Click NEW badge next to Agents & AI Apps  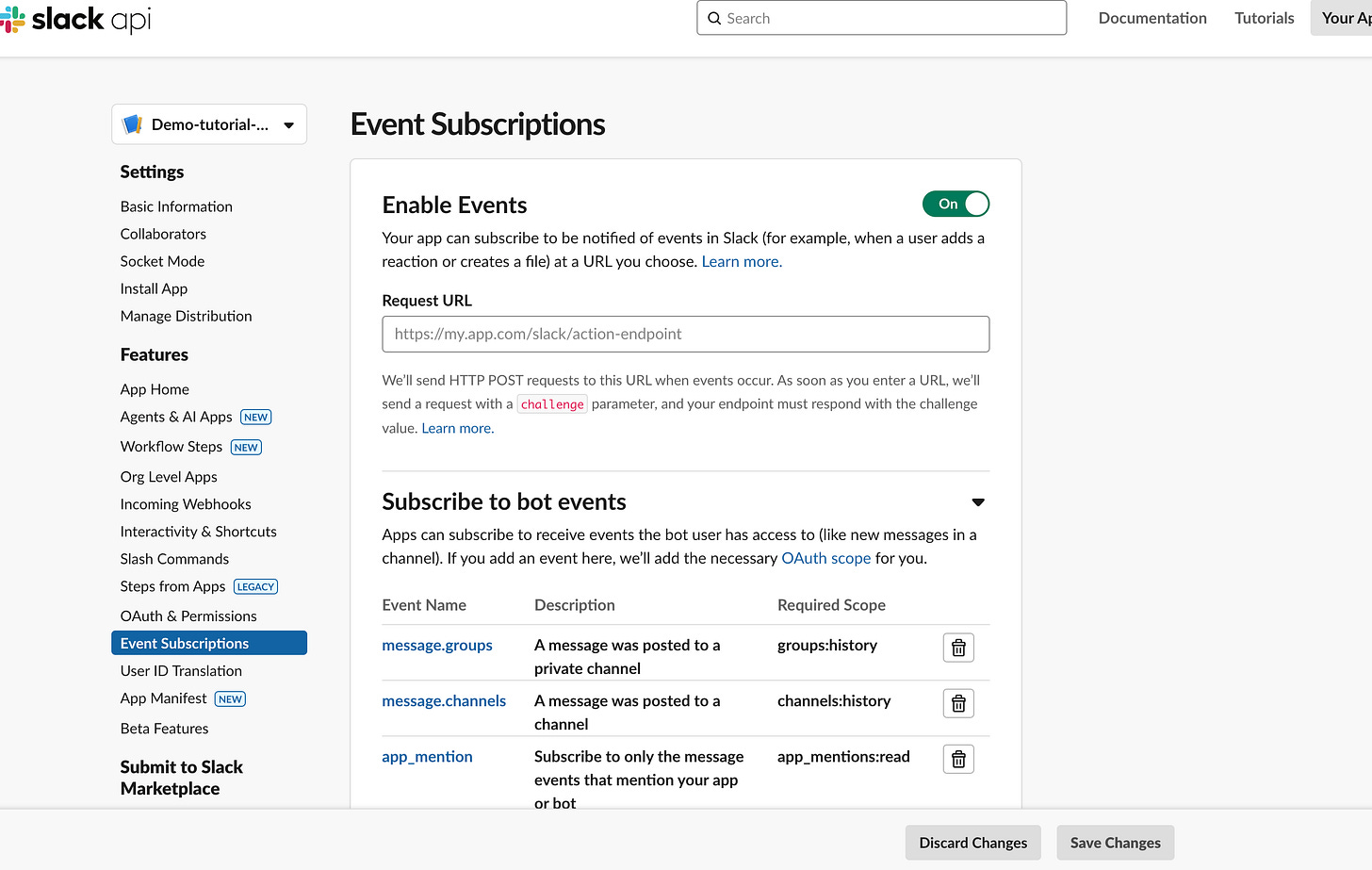[255, 417]
